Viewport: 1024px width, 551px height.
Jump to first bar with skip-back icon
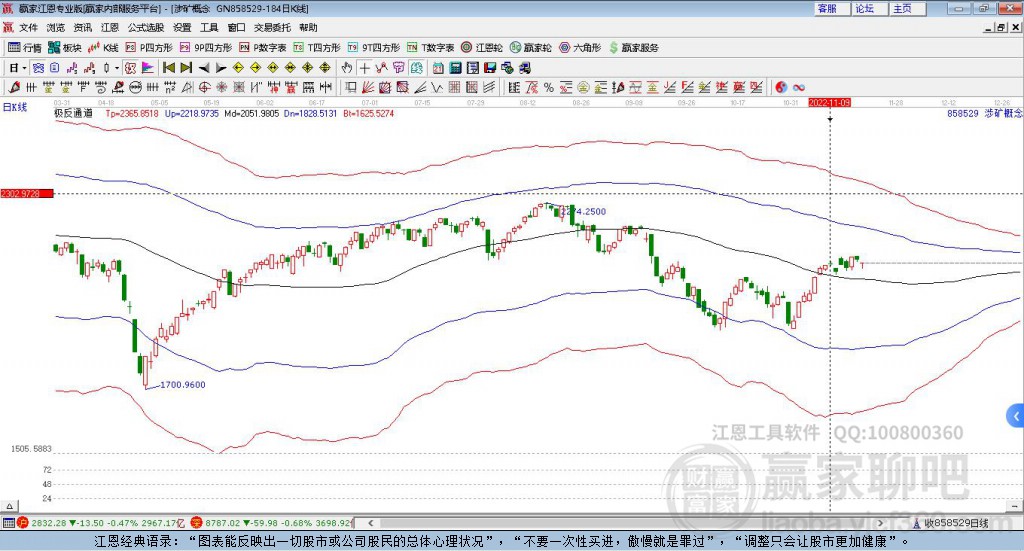pos(168,68)
